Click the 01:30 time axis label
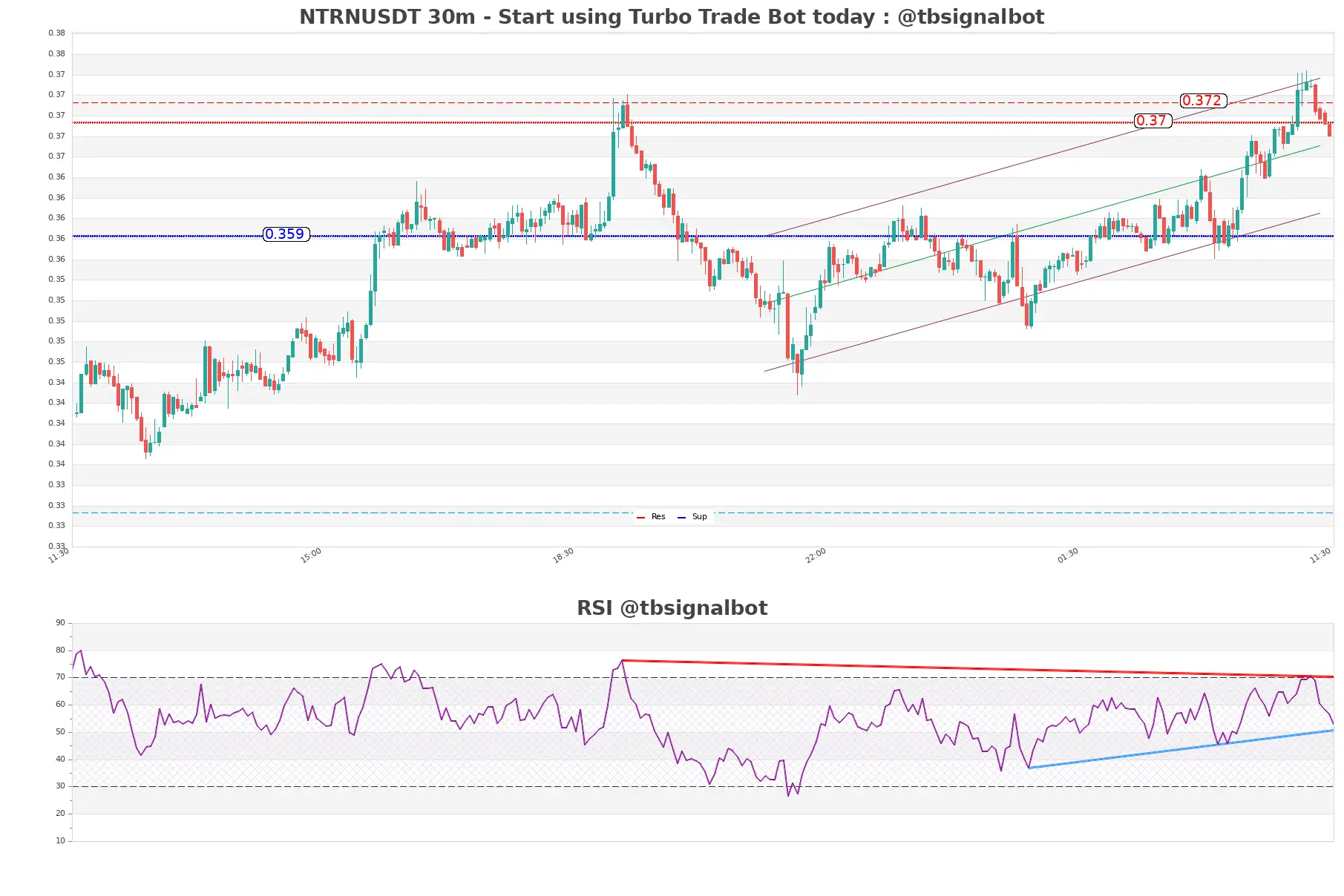Screen dimensions: 1344x896 point(1068,556)
